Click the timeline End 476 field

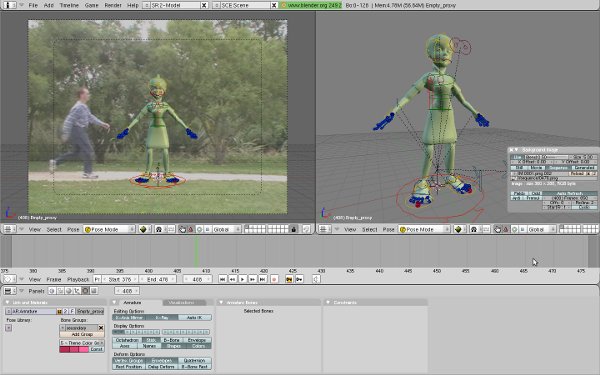pyautogui.click(x=158, y=279)
